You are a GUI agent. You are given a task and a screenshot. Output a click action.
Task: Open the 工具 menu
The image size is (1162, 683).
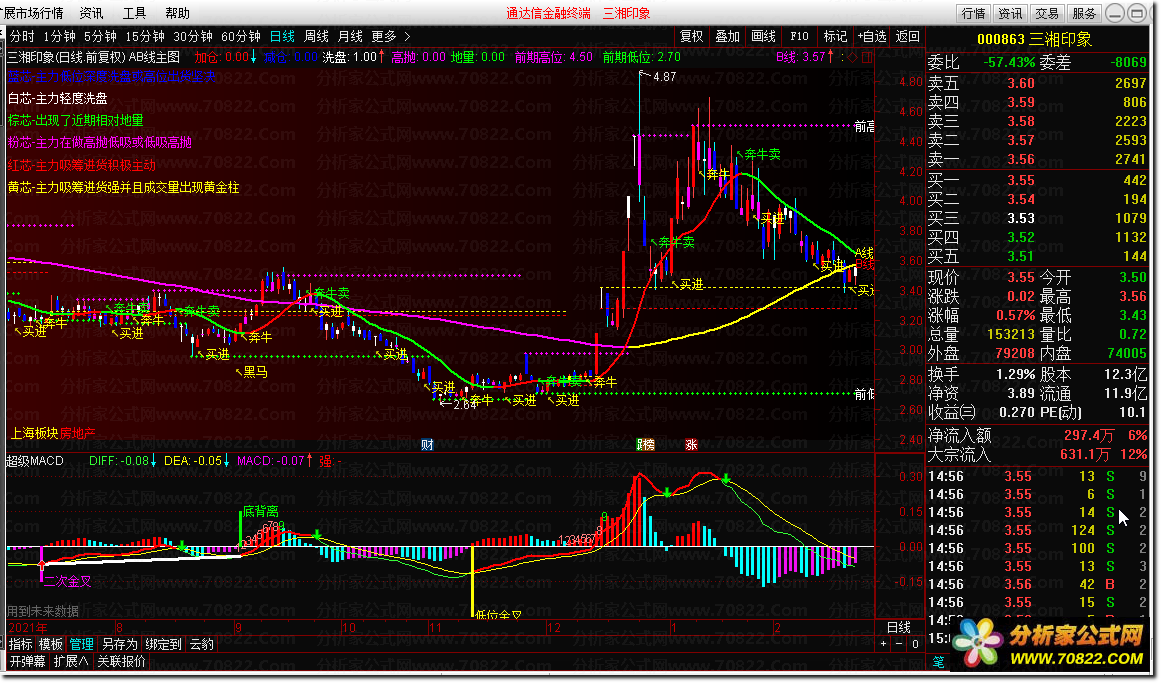tap(134, 13)
